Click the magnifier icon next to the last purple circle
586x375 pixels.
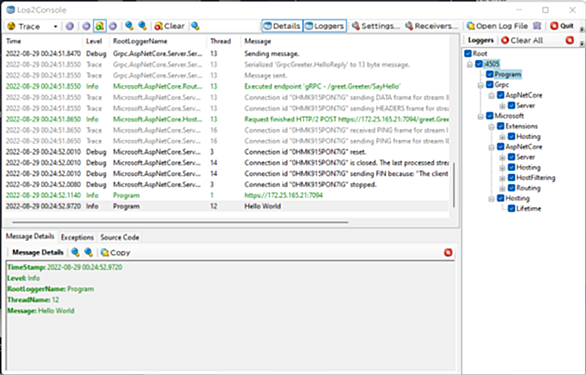point(129,26)
